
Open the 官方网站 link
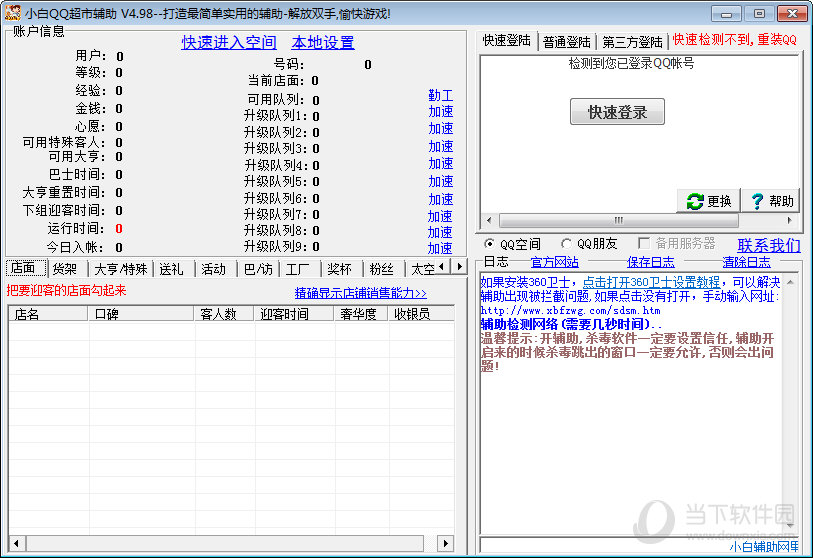[554, 262]
